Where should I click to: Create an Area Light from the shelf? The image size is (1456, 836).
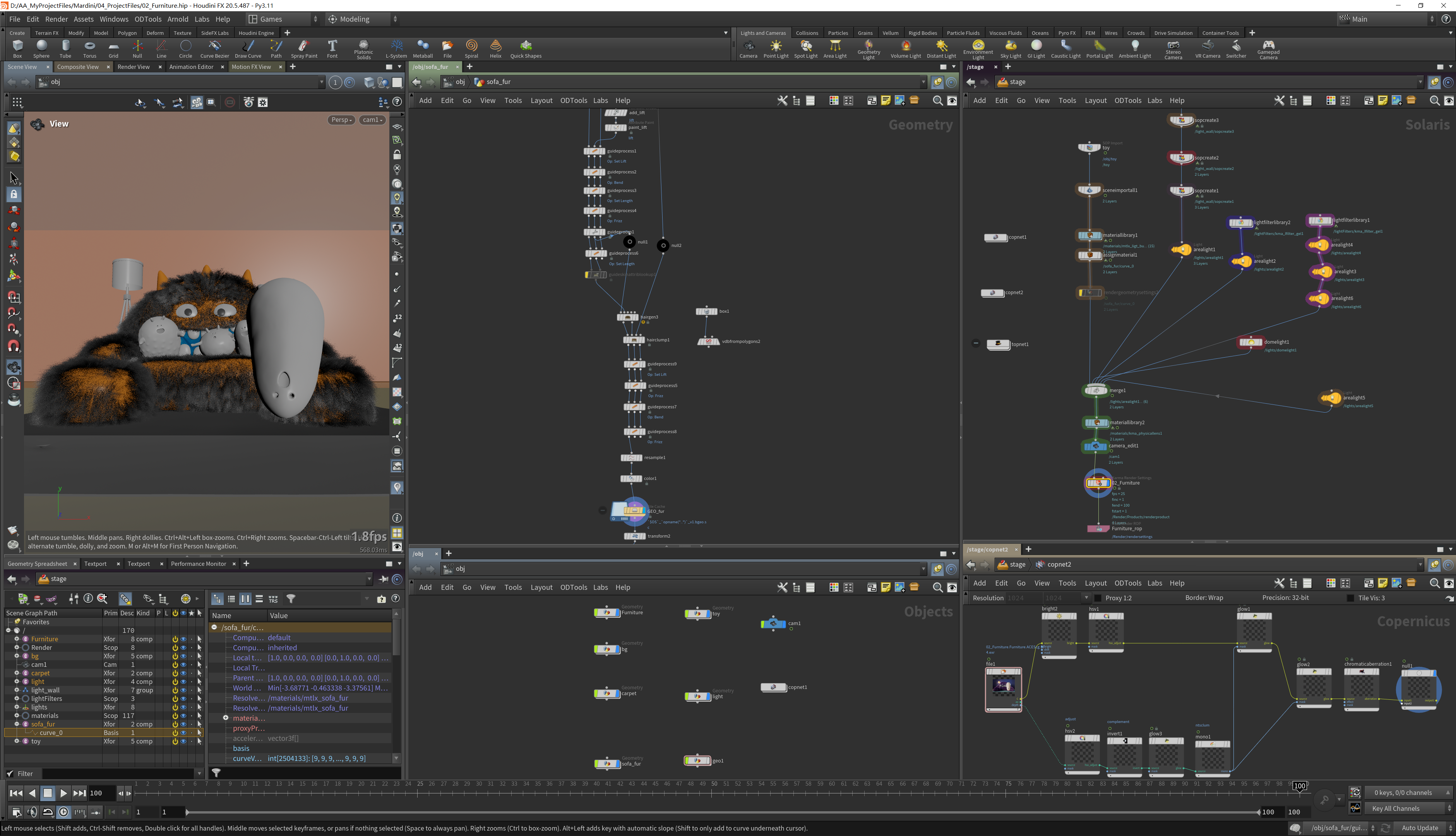tap(835, 49)
